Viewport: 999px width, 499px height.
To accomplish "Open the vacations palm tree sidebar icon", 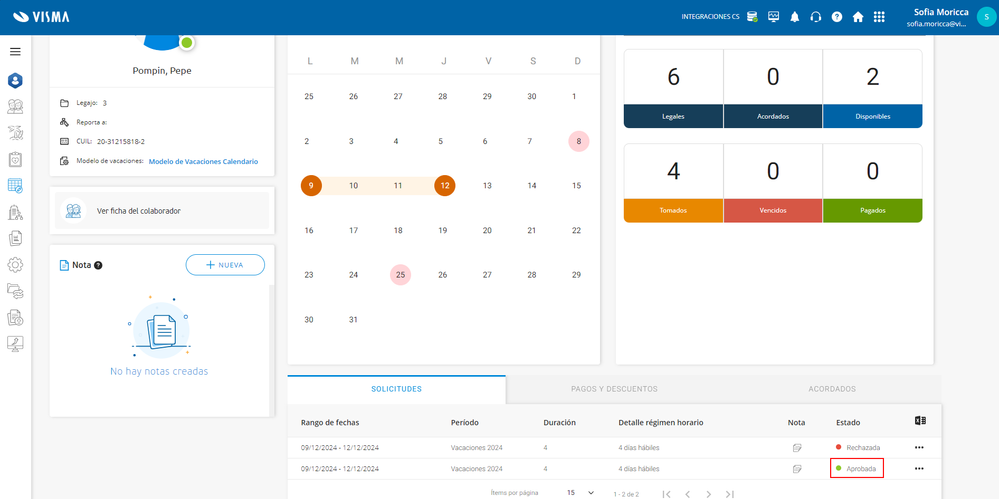I will pyautogui.click(x=15, y=133).
